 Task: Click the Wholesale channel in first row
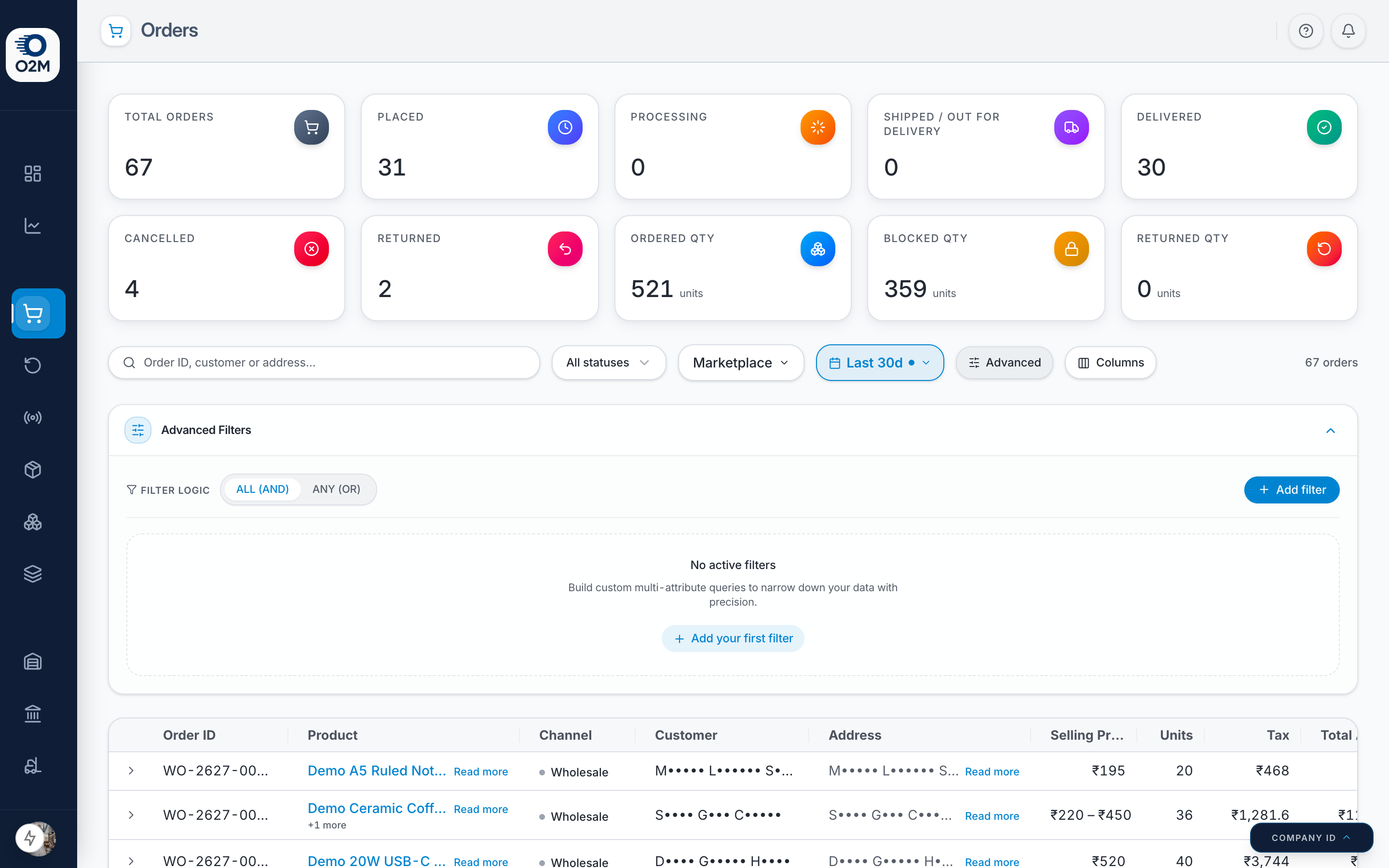[x=573, y=772]
